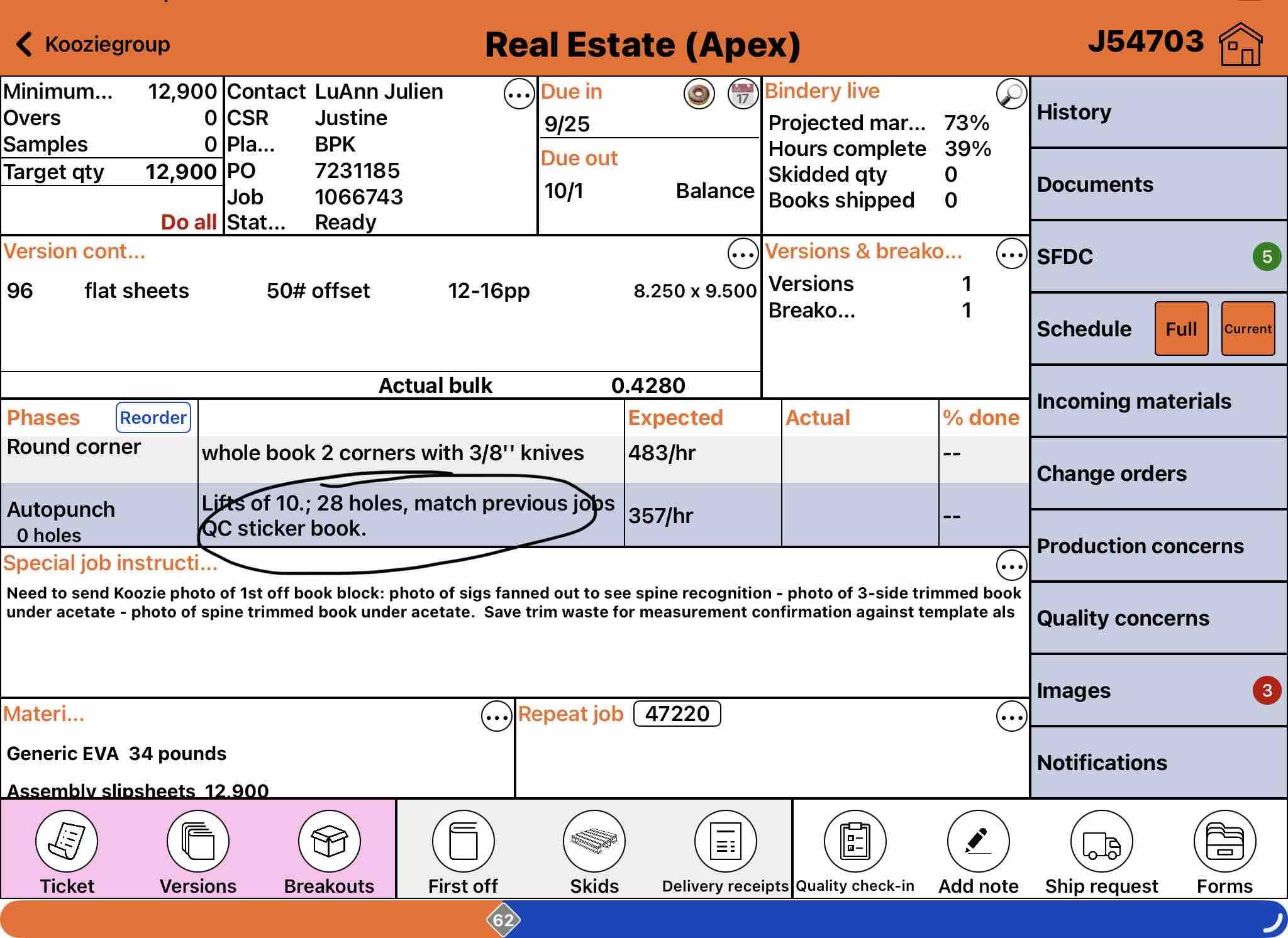Open the Breakouts box icon
1288x938 pixels.
point(329,841)
